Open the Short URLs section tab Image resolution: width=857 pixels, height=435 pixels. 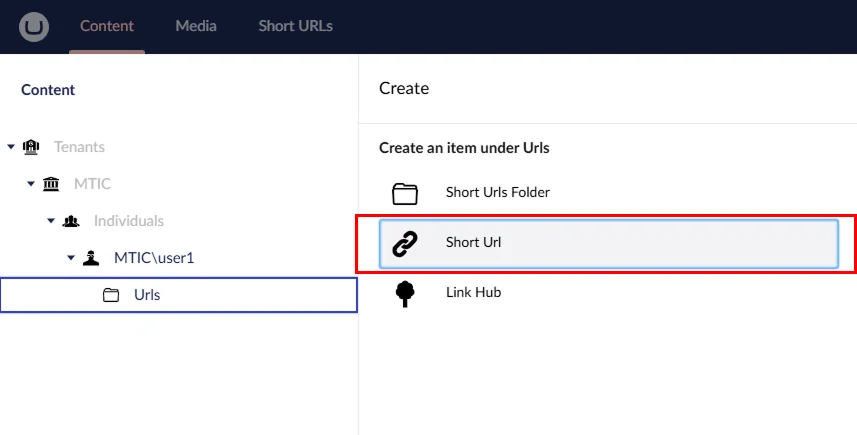[x=295, y=26]
